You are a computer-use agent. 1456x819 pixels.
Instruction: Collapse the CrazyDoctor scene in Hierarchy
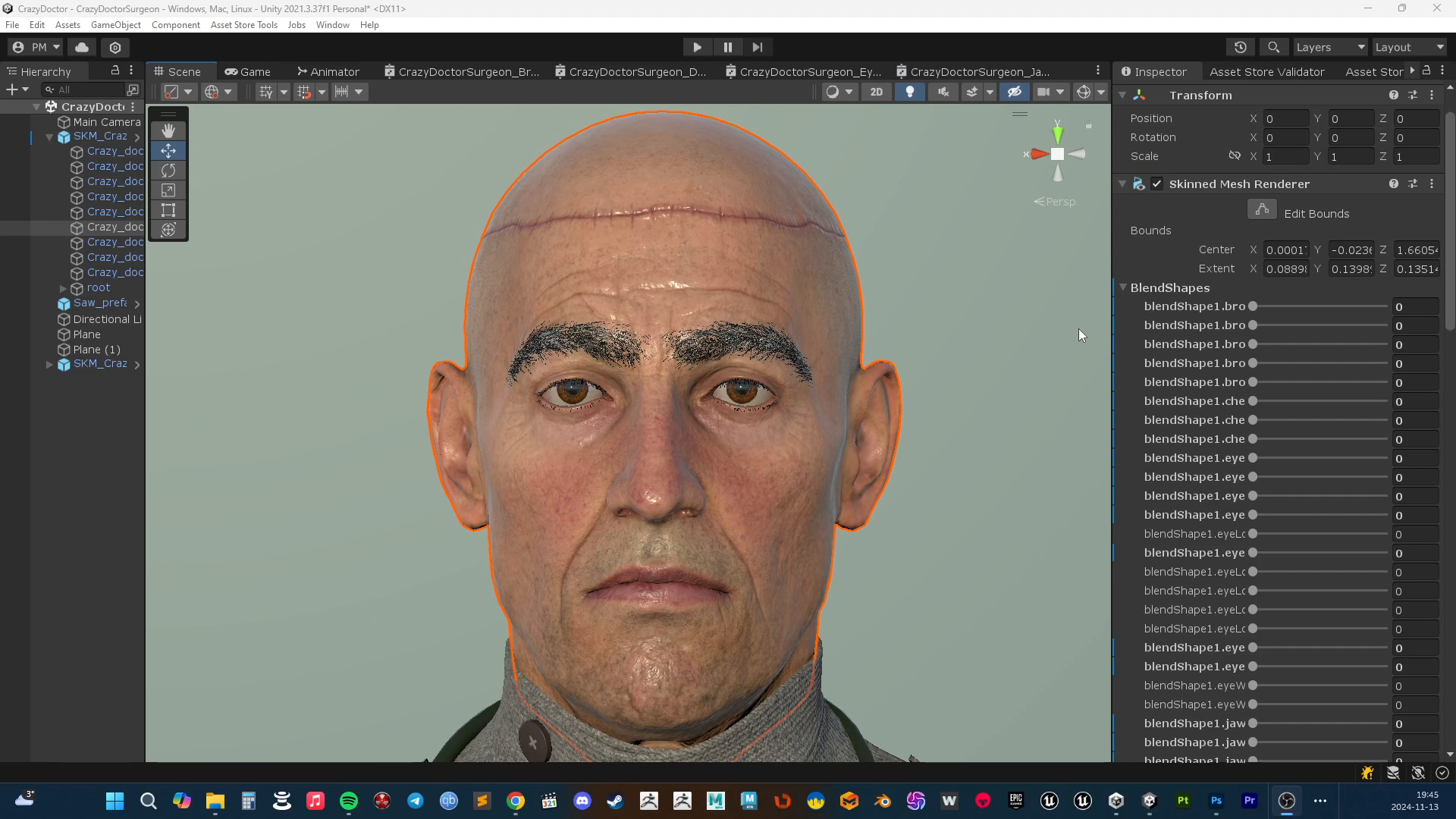[36, 107]
